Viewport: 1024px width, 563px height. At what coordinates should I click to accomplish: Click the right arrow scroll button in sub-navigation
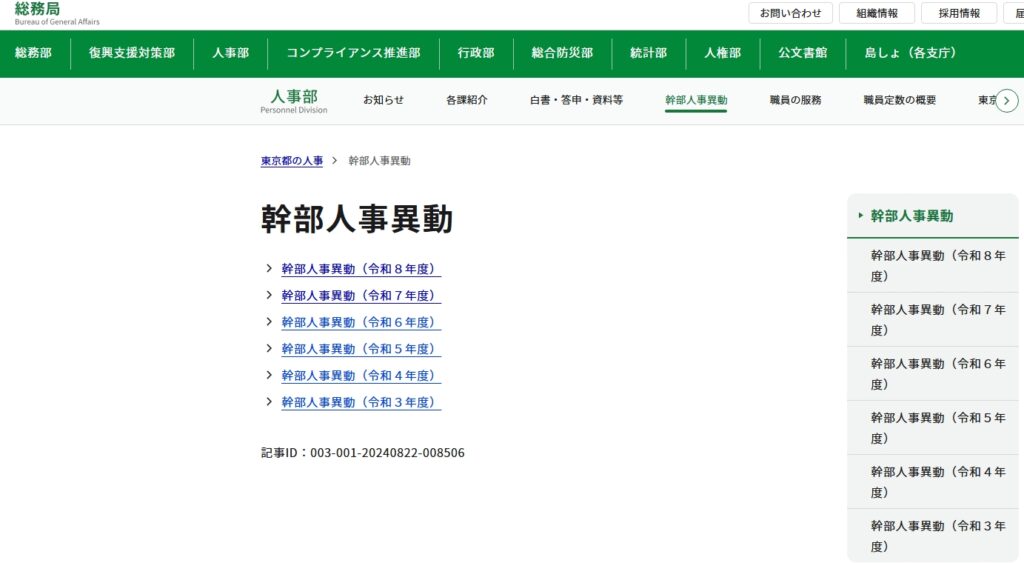[1007, 101]
